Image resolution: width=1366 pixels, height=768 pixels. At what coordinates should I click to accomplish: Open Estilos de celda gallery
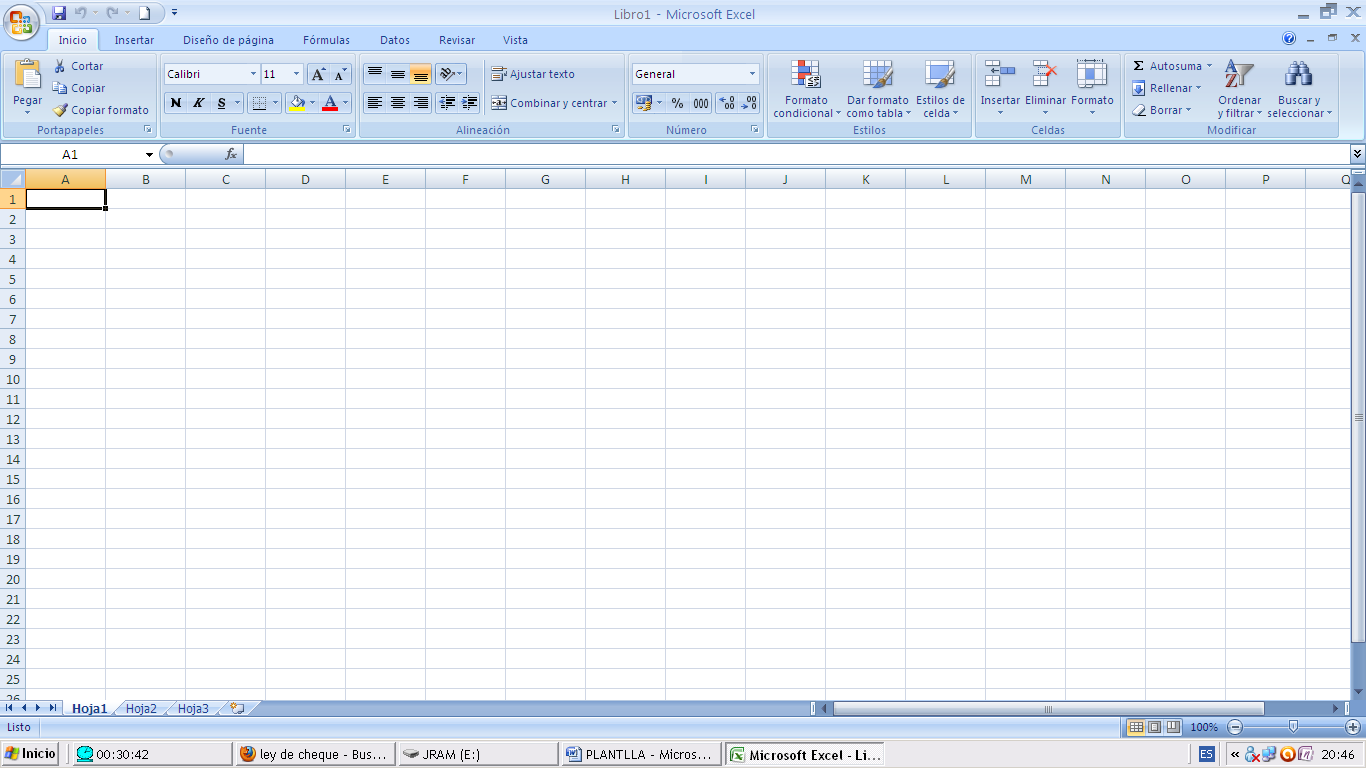click(x=940, y=88)
